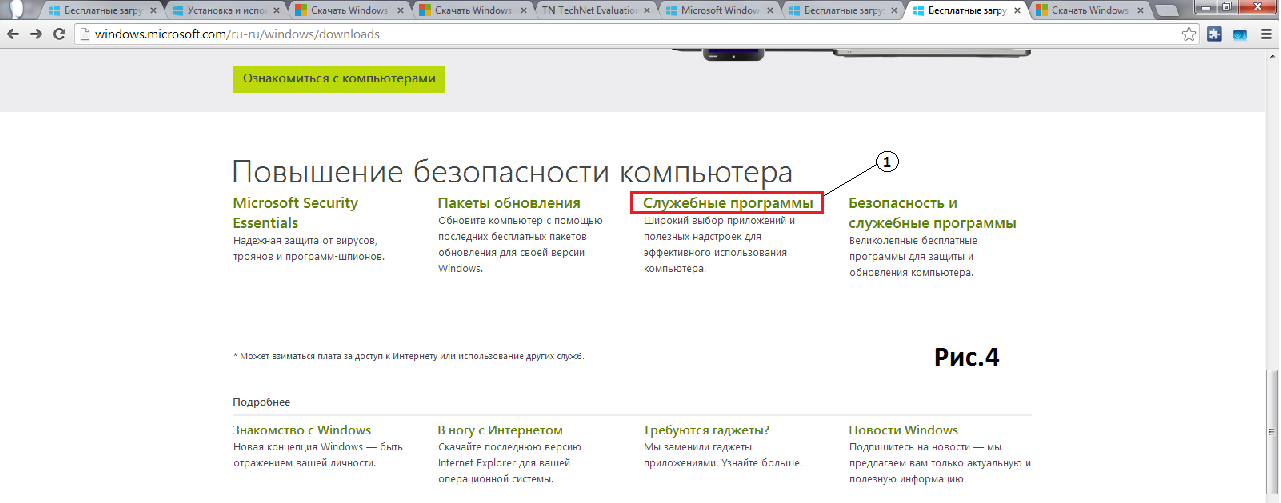Click the extension icon left of the Chrome menu
This screenshot has width=1281, height=503.
point(1240,33)
